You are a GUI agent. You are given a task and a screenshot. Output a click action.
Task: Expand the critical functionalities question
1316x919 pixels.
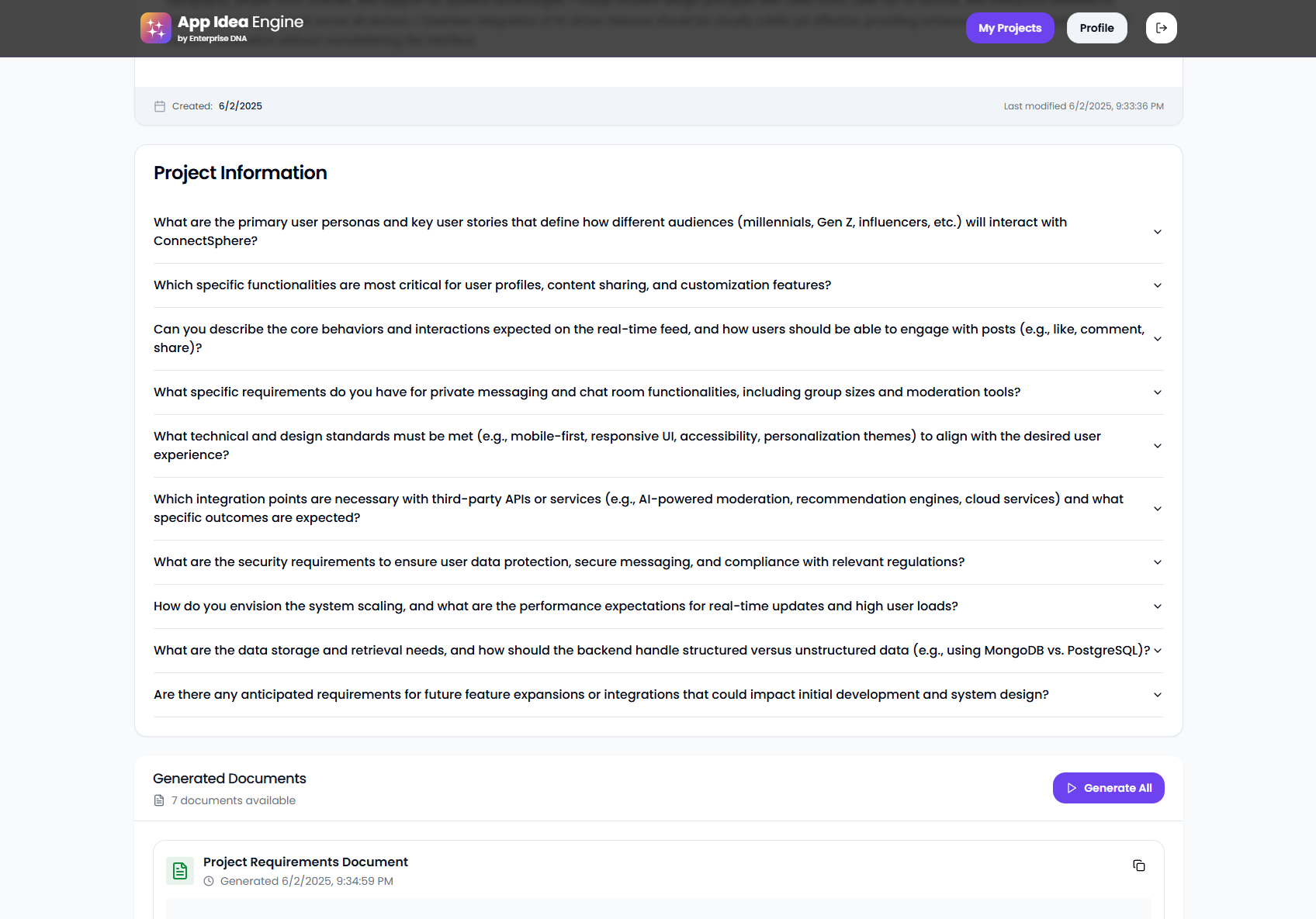[1157, 285]
